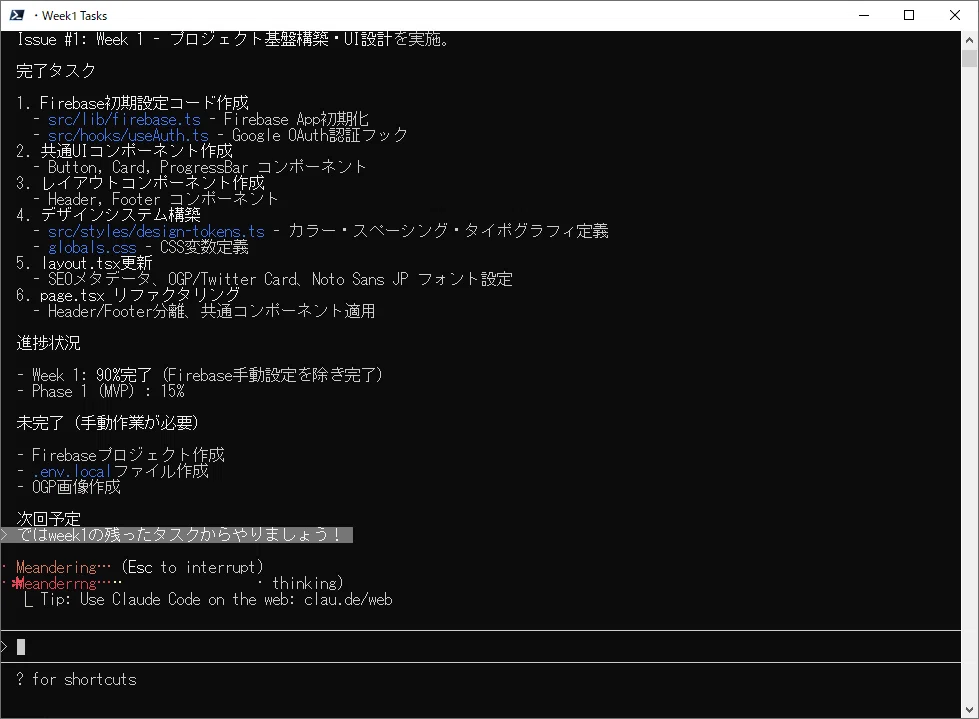Click '2. 共通UIコンポーネント作成' line
This screenshot has height=719, width=979.
pos(124,151)
